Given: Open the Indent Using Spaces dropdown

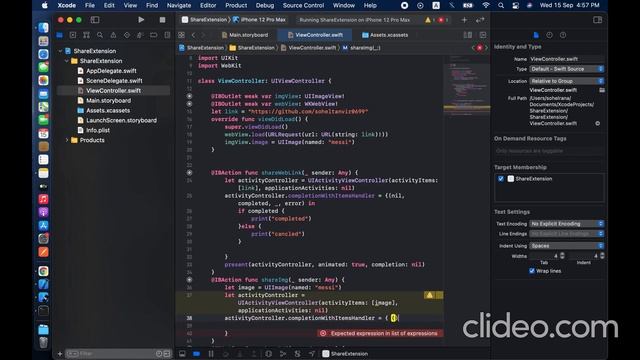Looking at the screenshot, I should tap(567, 246).
